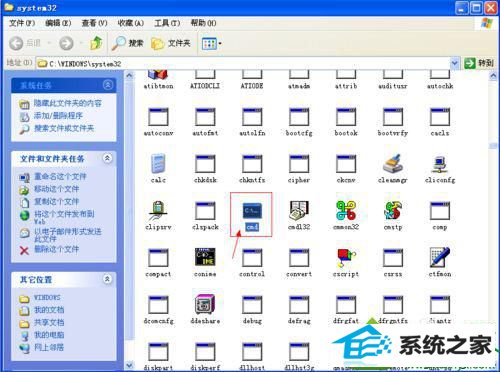Select the defrag file icon
This screenshot has height=372, width=500.
tap(299, 305)
